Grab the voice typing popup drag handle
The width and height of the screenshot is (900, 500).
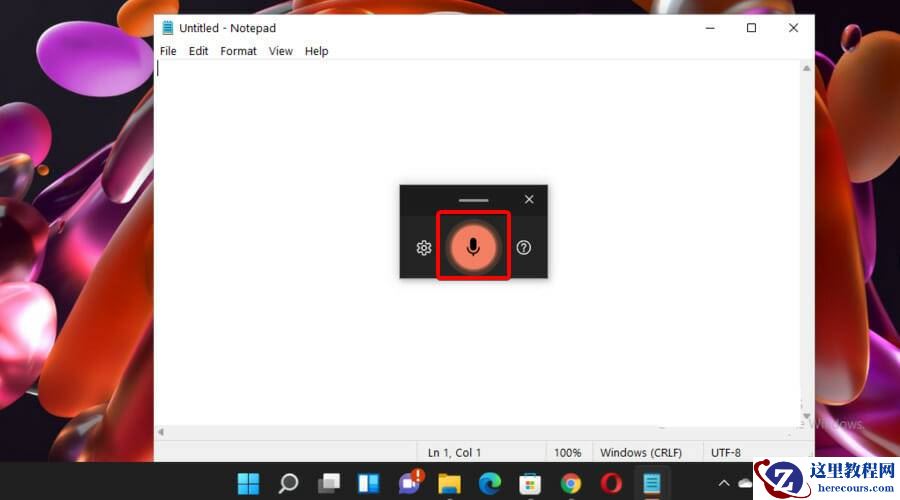[x=474, y=200]
